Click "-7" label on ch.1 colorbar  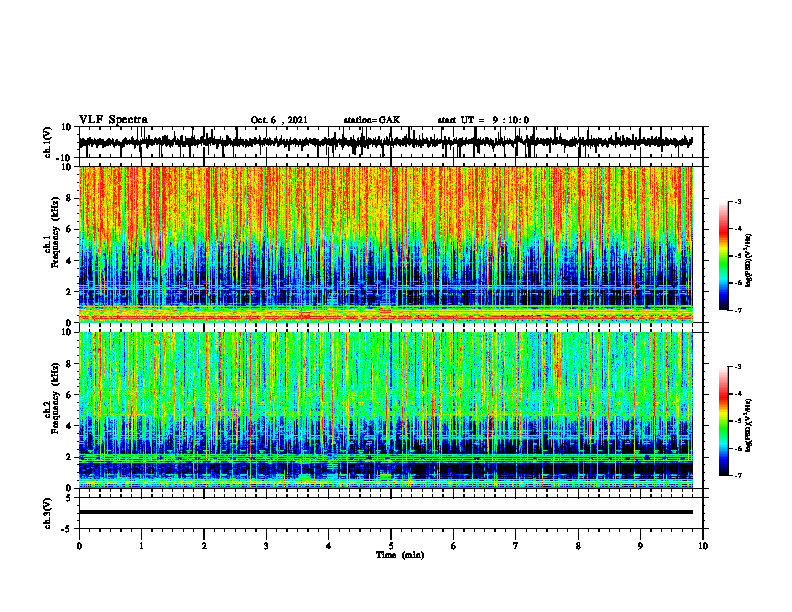(738, 310)
